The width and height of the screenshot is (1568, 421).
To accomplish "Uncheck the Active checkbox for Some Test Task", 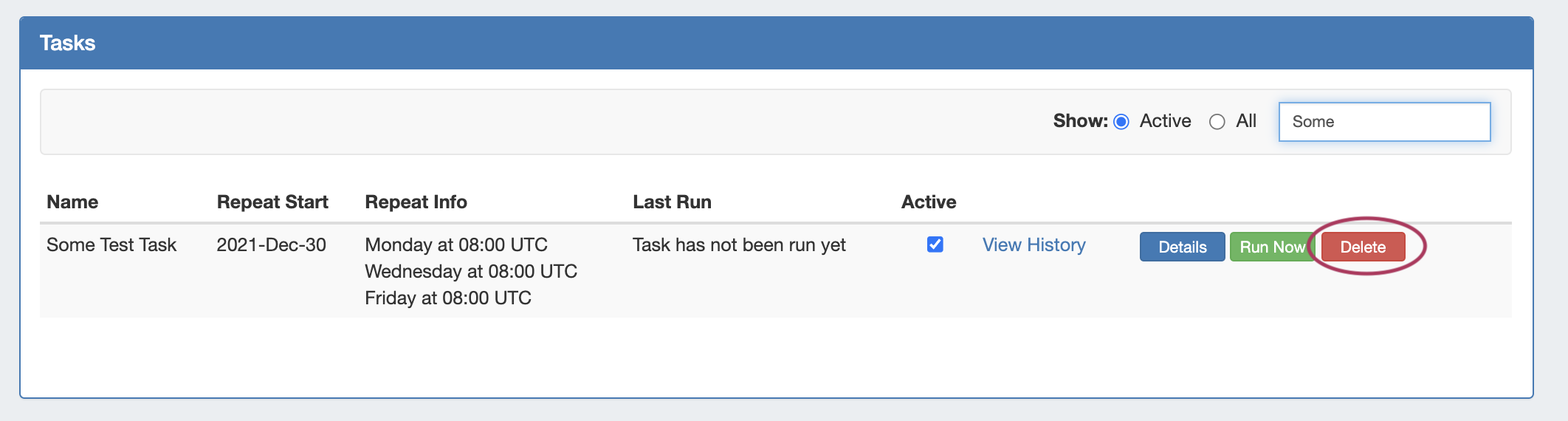I will (935, 244).
